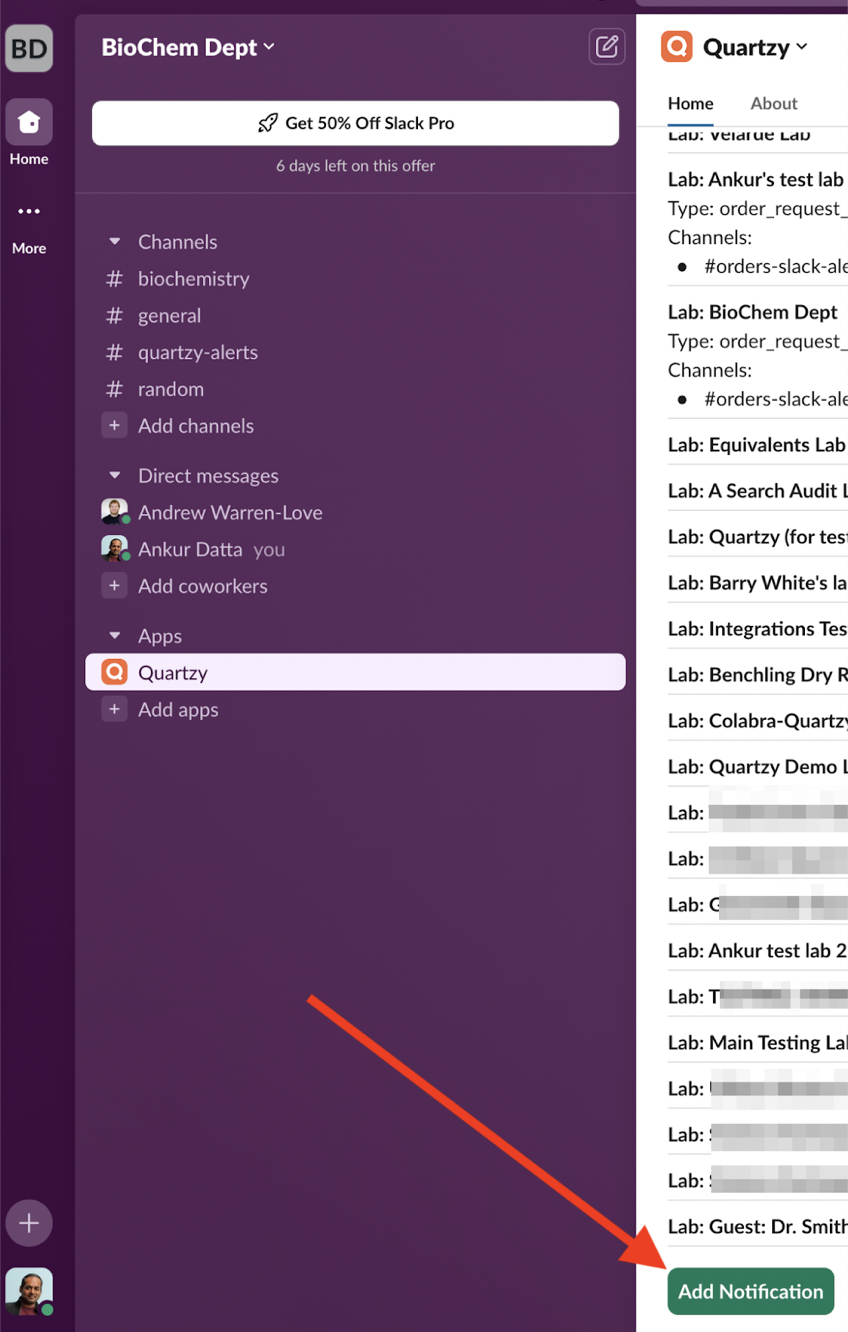Click the rocket icon on Slack Pro offer

[x=267, y=123]
